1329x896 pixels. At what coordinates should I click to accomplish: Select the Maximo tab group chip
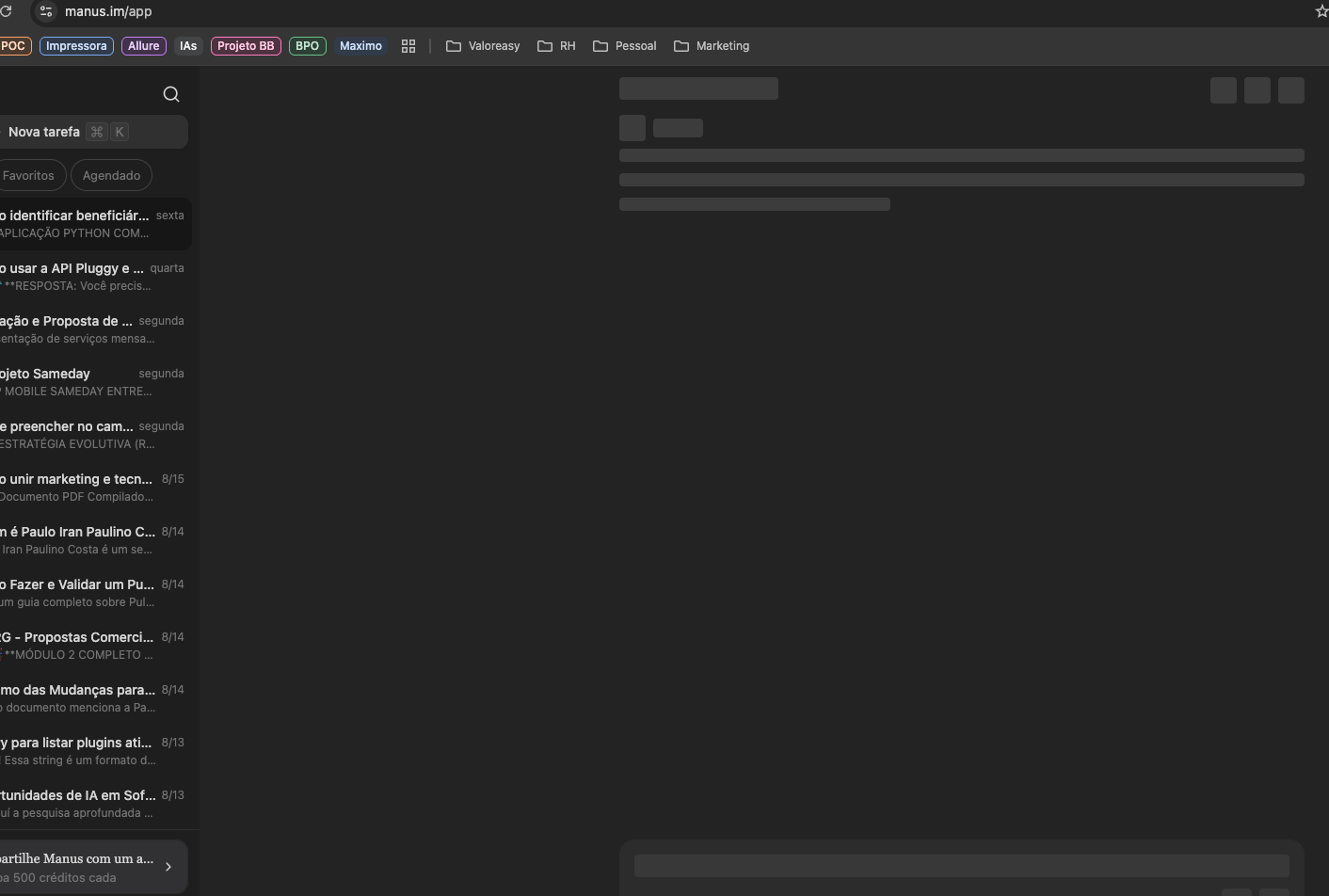pos(360,46)
